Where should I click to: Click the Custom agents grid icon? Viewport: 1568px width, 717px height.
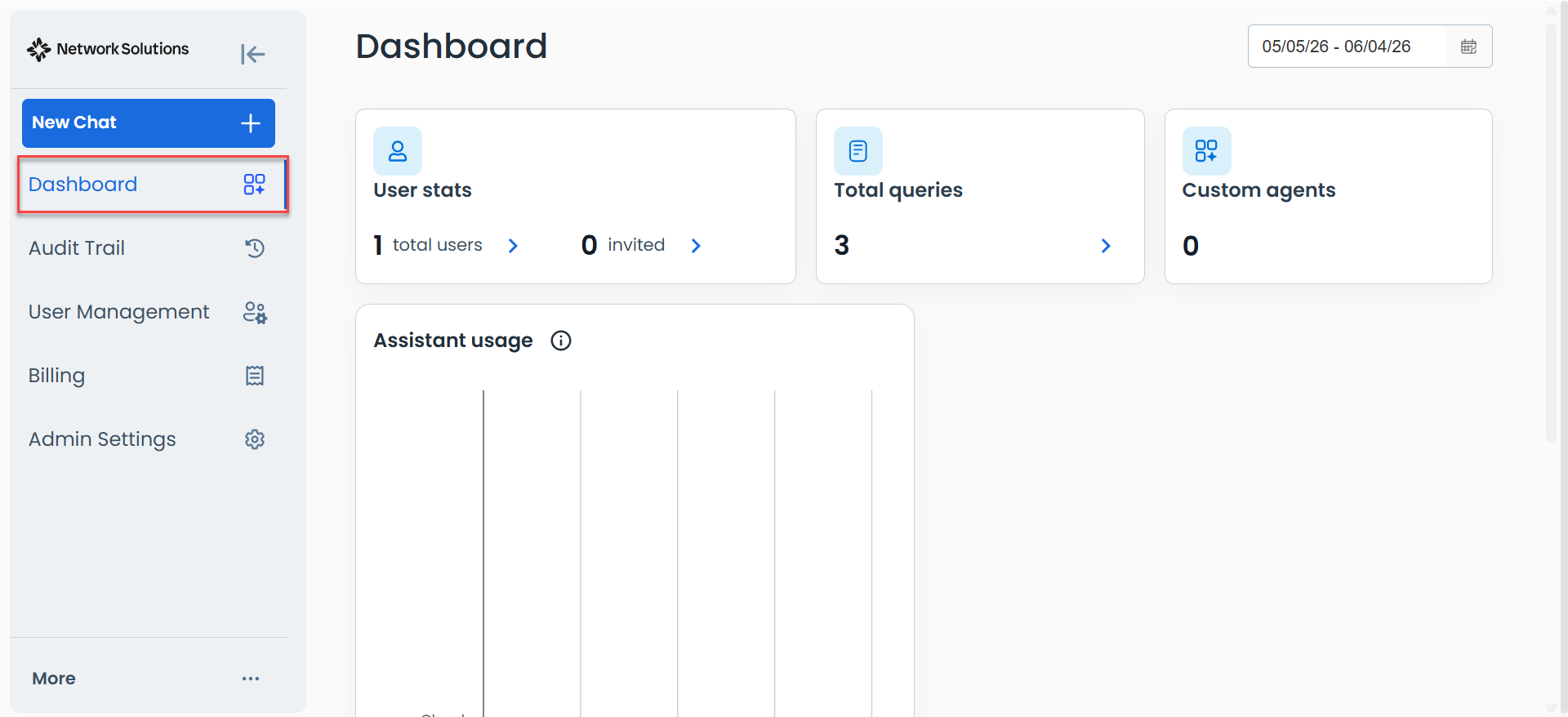pyautogui.click(x=1206, y=151)
